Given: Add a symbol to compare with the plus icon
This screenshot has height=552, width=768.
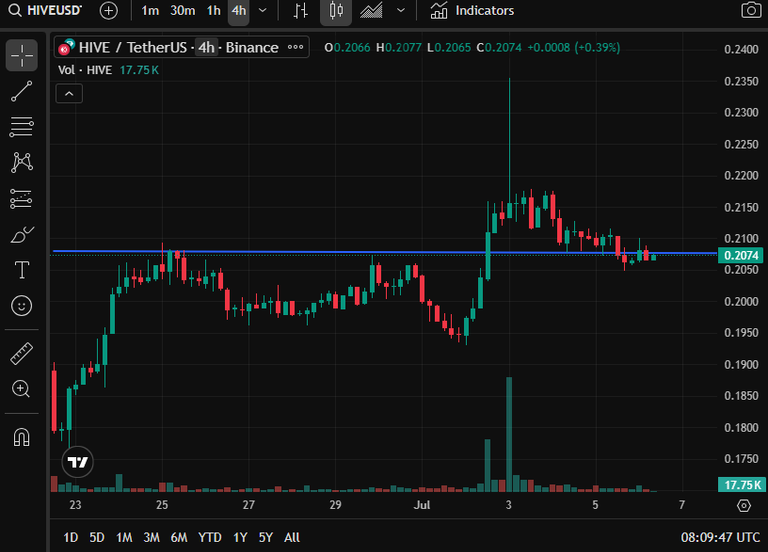Looking at the screenshot, I should click(108, 10).
